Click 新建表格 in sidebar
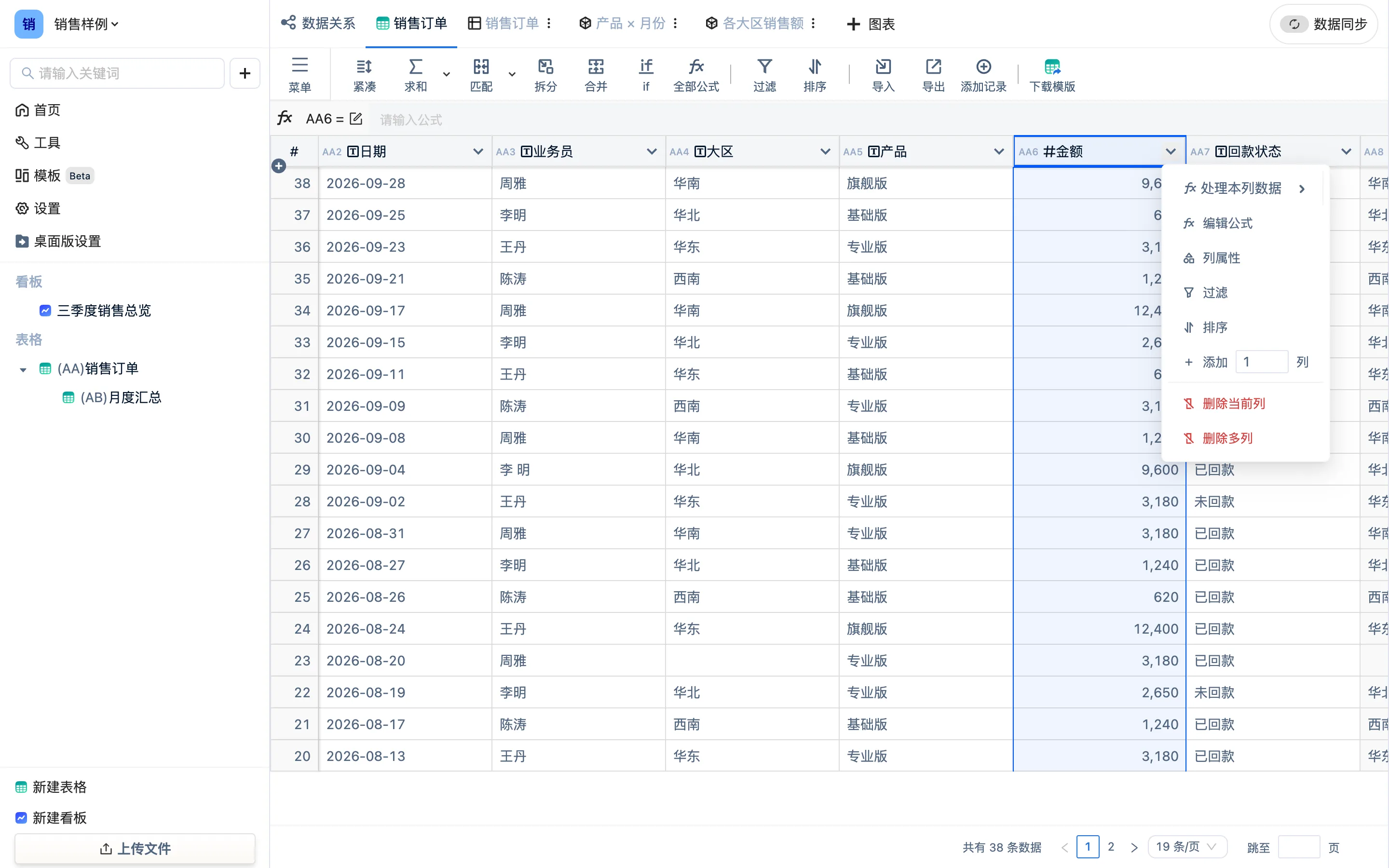 point(51,787)
